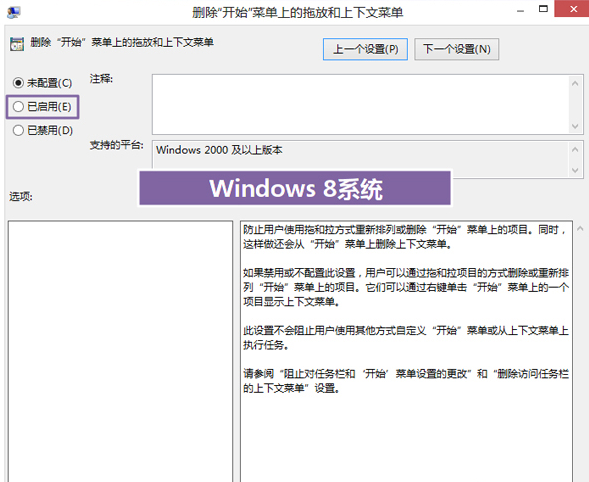The width and height of the screenshot is (589, 482).
Task: Click the help description scroll up arrow
Action: pyautogui.click(x=580, y=228)
